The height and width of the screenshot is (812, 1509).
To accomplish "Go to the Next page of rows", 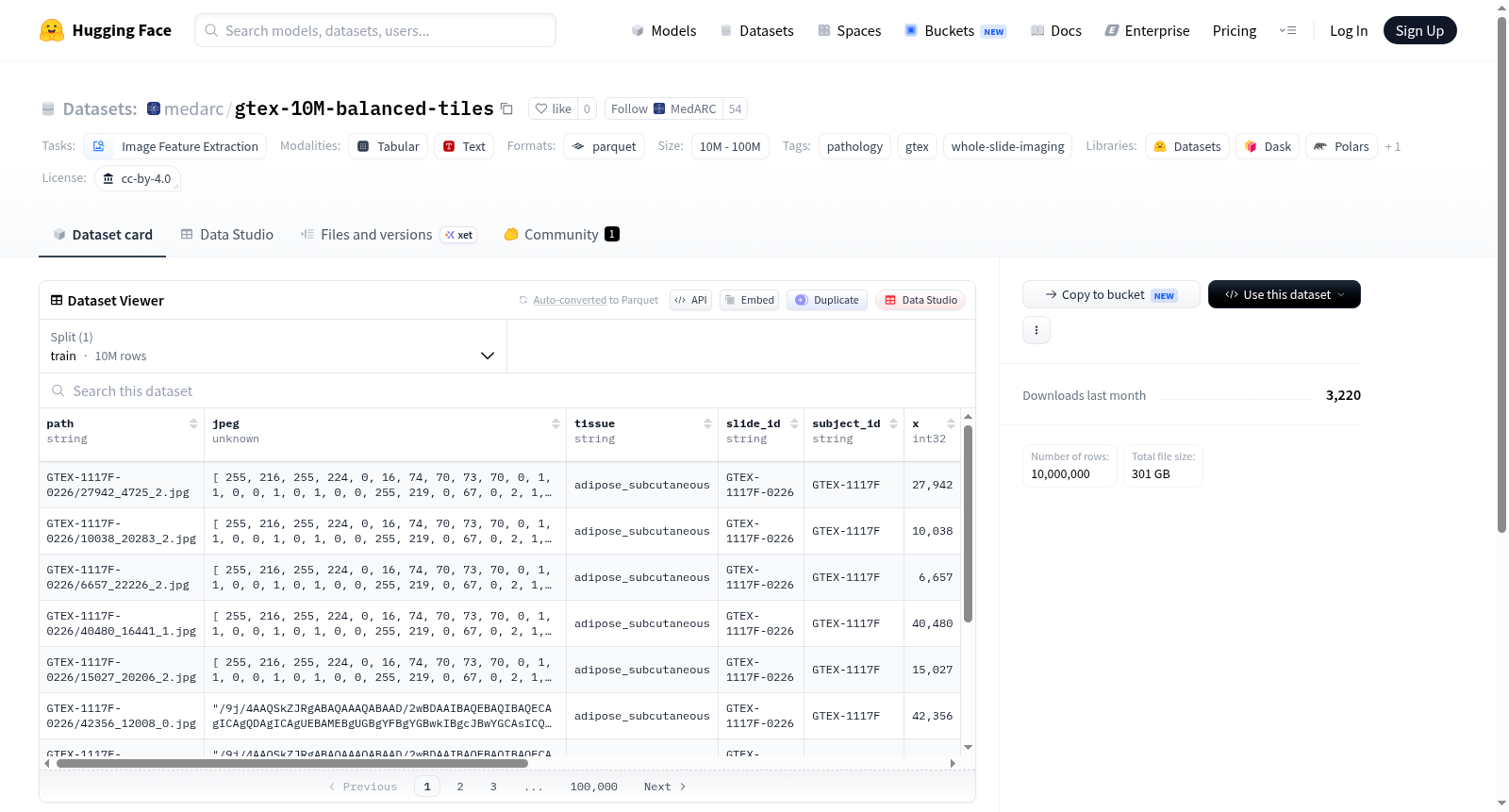I will tap(665, 787).
